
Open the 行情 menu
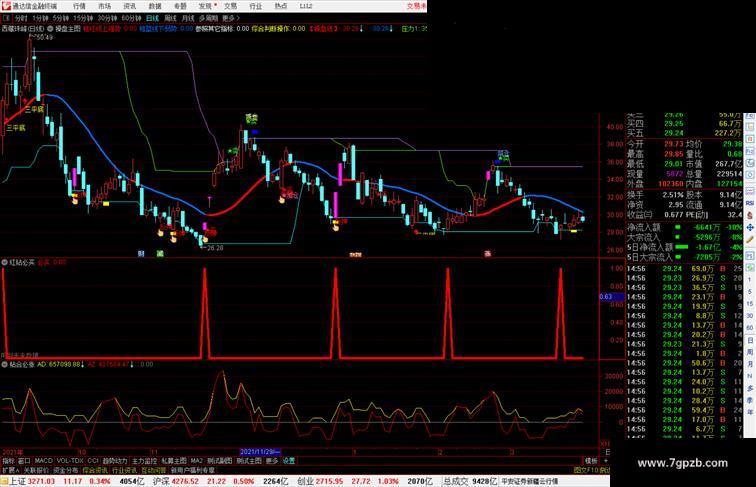tap(79, 6)
